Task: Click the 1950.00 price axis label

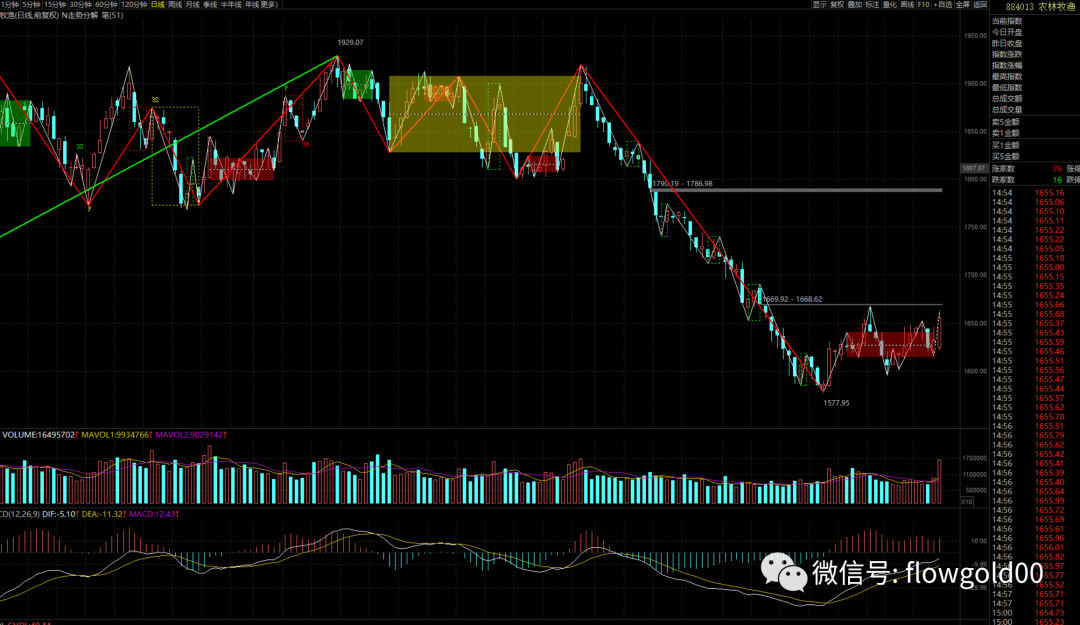Action: 975,36
